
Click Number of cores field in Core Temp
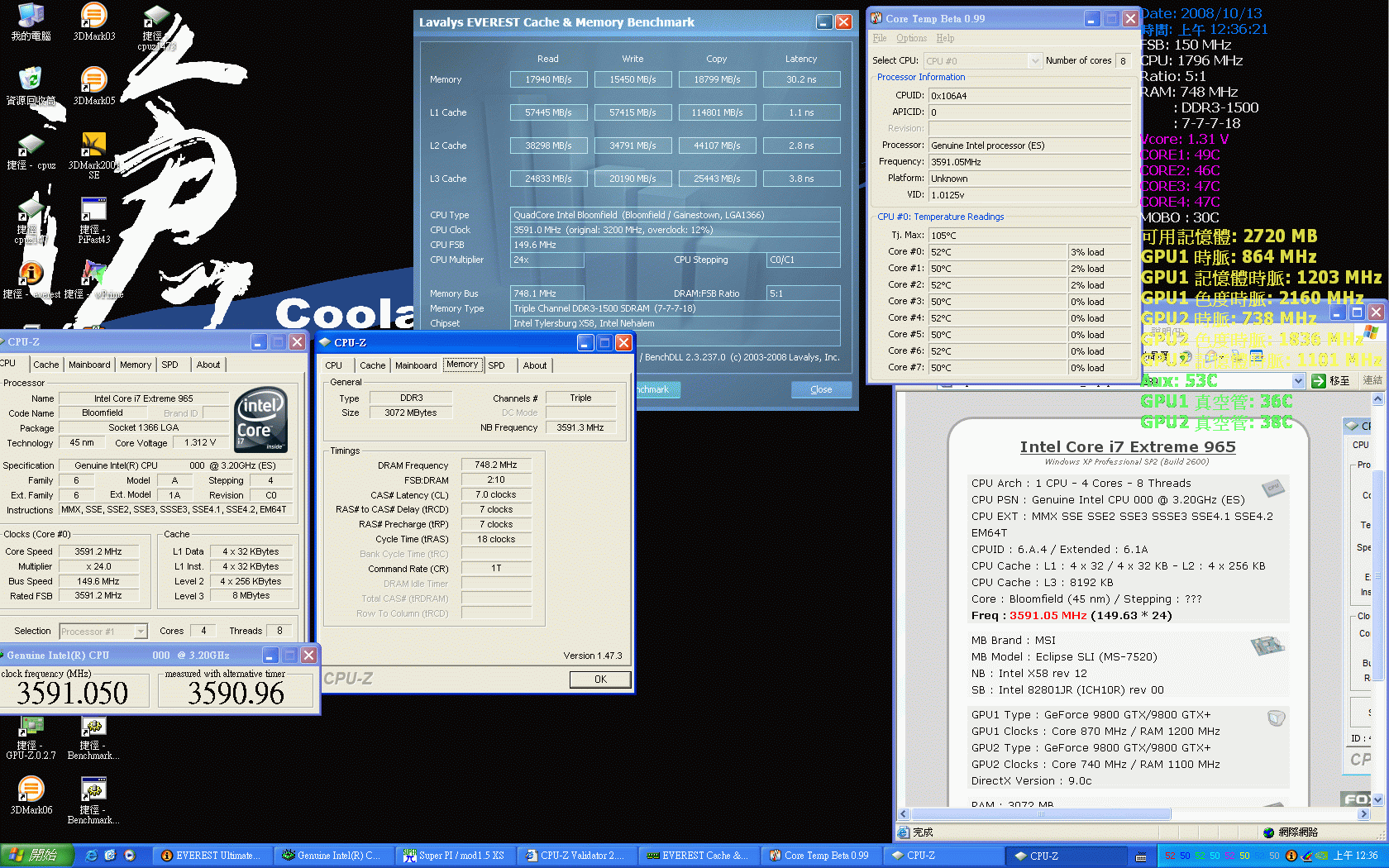tap(1123, 60)
